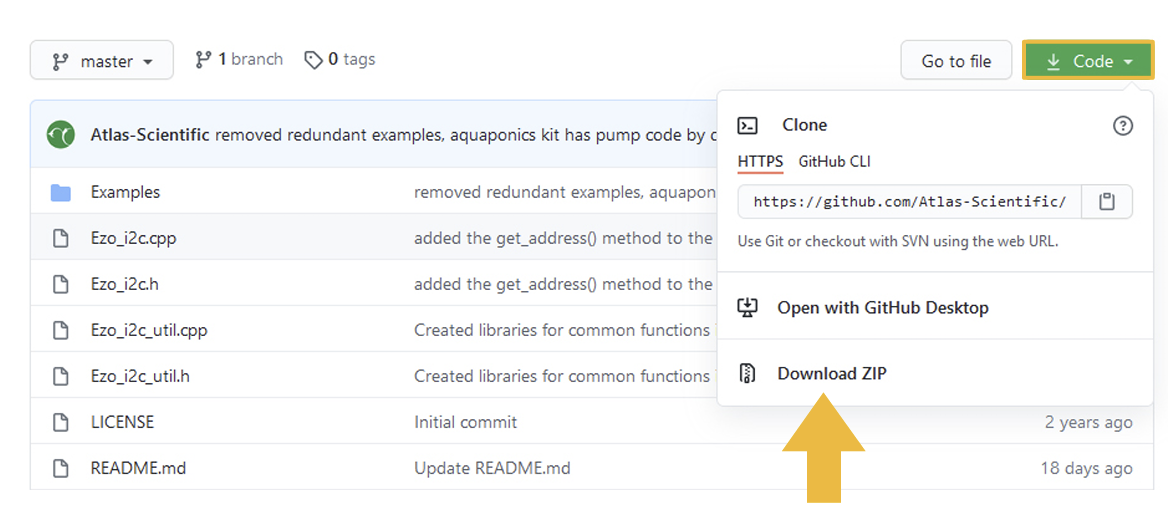Click the Go to file button
This screenshot has width=1174, height=511.
pos(956,61)
